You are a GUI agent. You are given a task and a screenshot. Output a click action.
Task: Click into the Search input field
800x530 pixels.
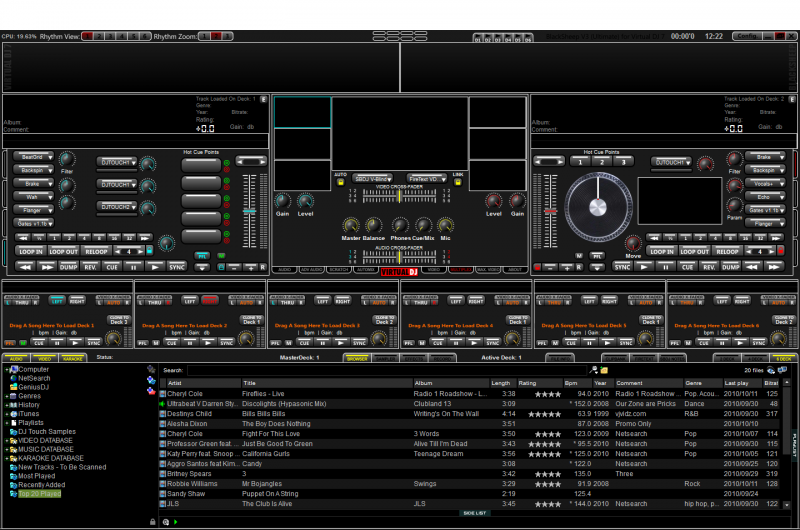(x=387, y=370)
